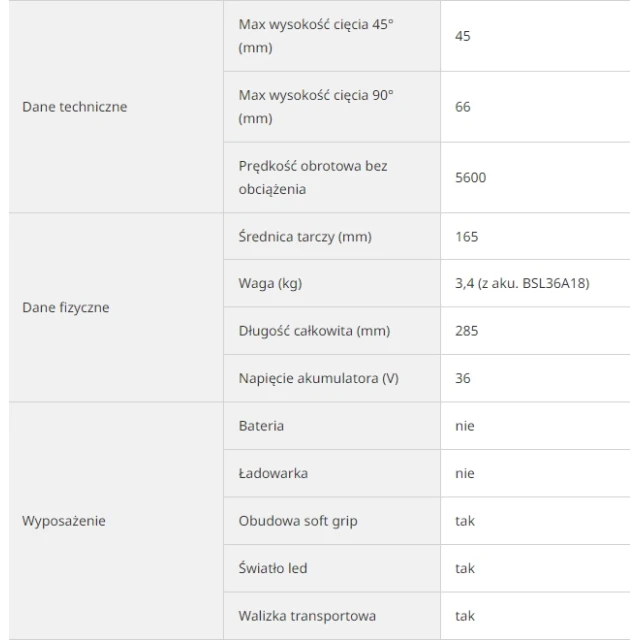Screen dimensions: 640x640
Task: Select the Dane techniczne category cell
Action: 116,107
